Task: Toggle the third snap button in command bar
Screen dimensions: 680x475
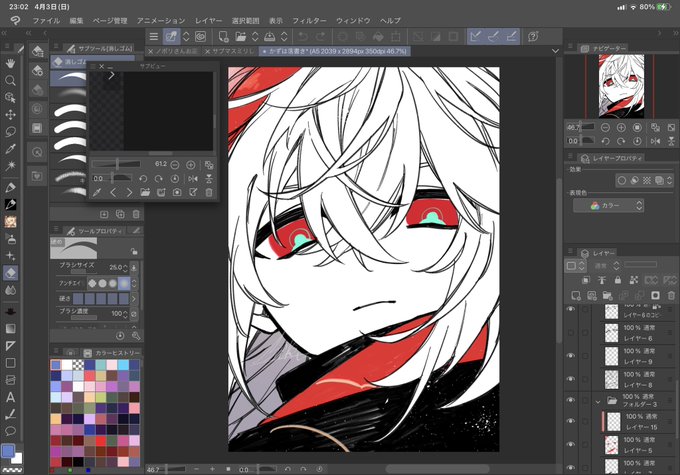Action: coord(511,37)
